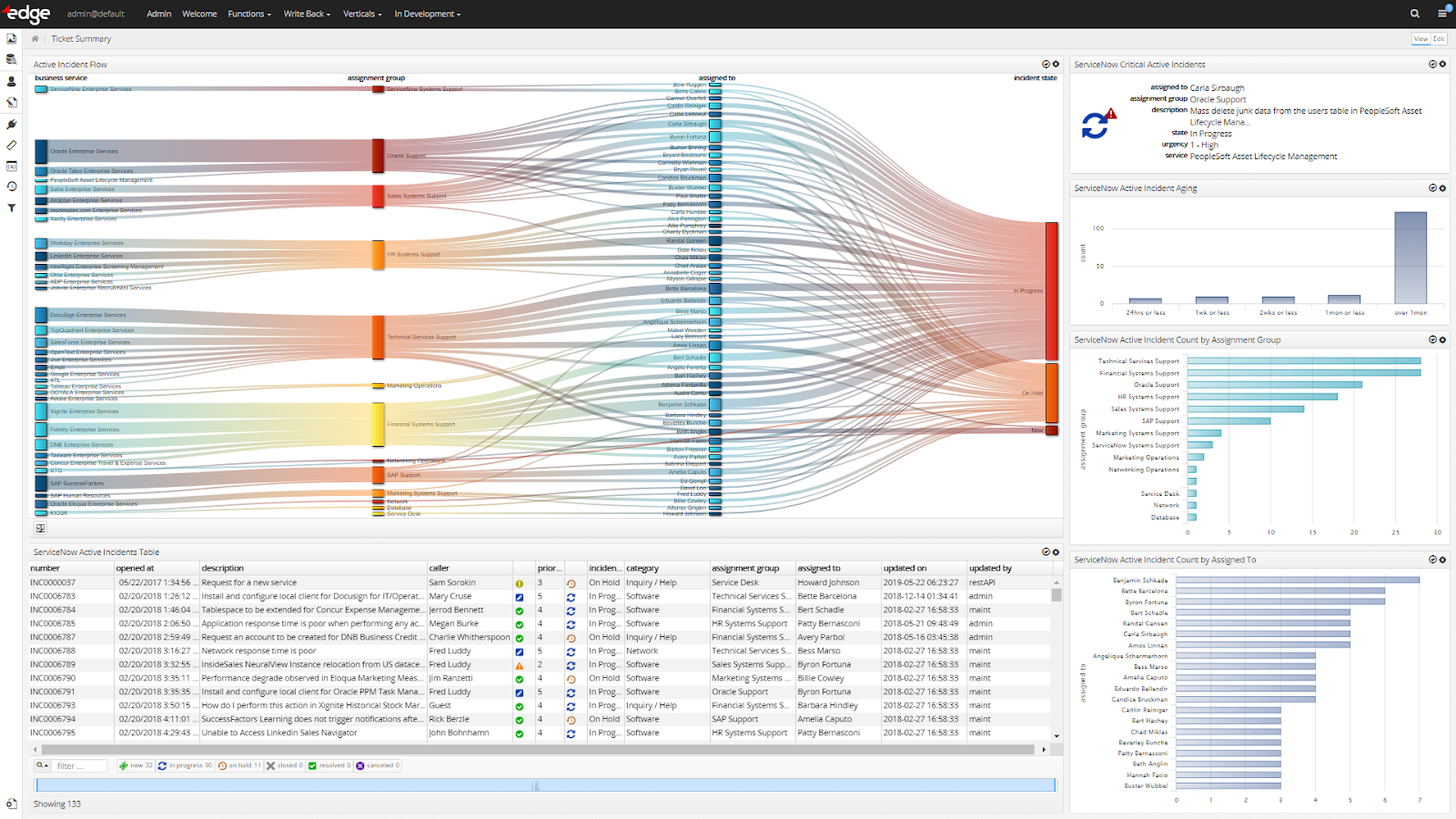The width and height of the screenshot is (1456, 819).
Task: Open the plug connector sidebar icon
Action: click(x=12, y=124)
